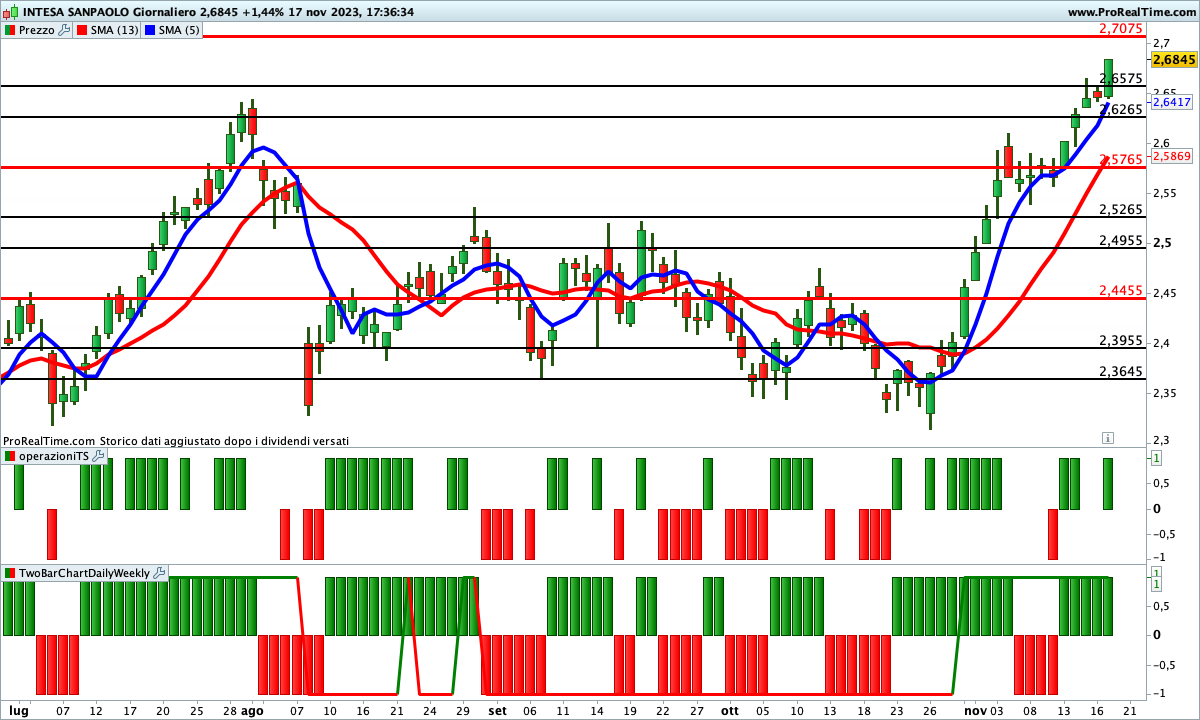The height and width of the screenshot is (720, 1200).
Task: Click the red 2,7075 level label
Action: (x=1120, y=29)
